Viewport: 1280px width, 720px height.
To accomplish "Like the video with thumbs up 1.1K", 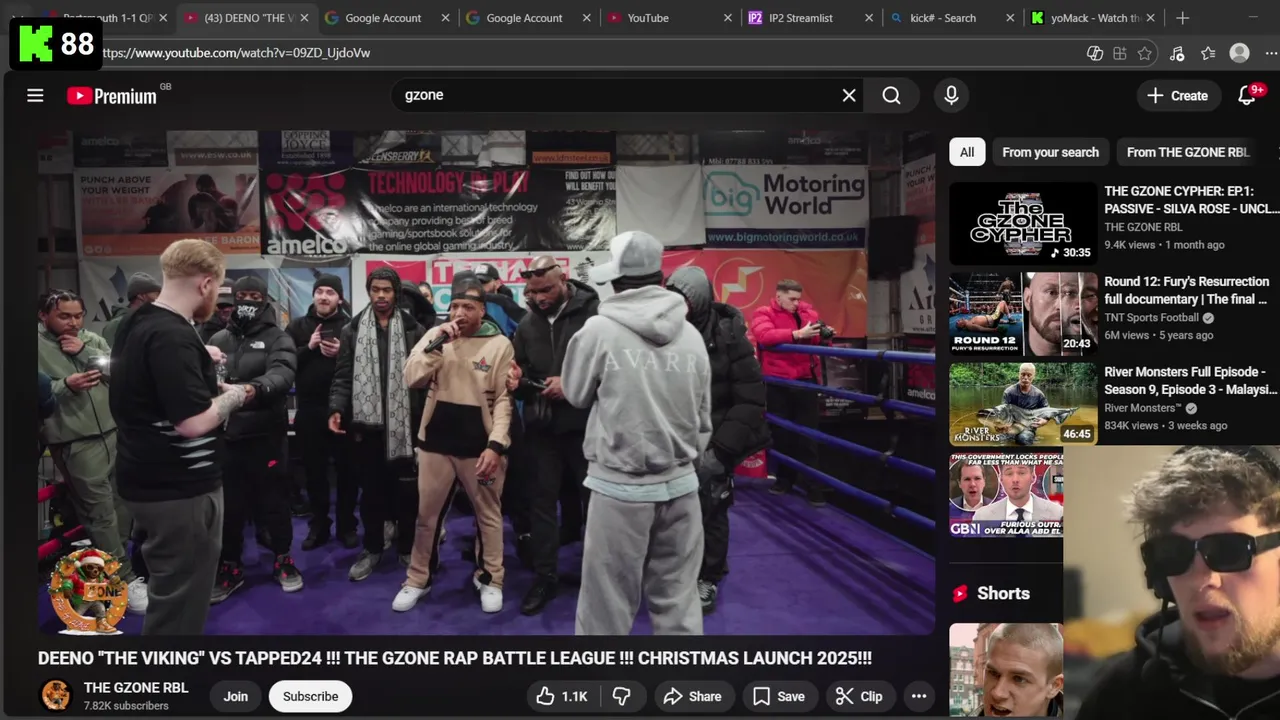I will coord(562,696).
